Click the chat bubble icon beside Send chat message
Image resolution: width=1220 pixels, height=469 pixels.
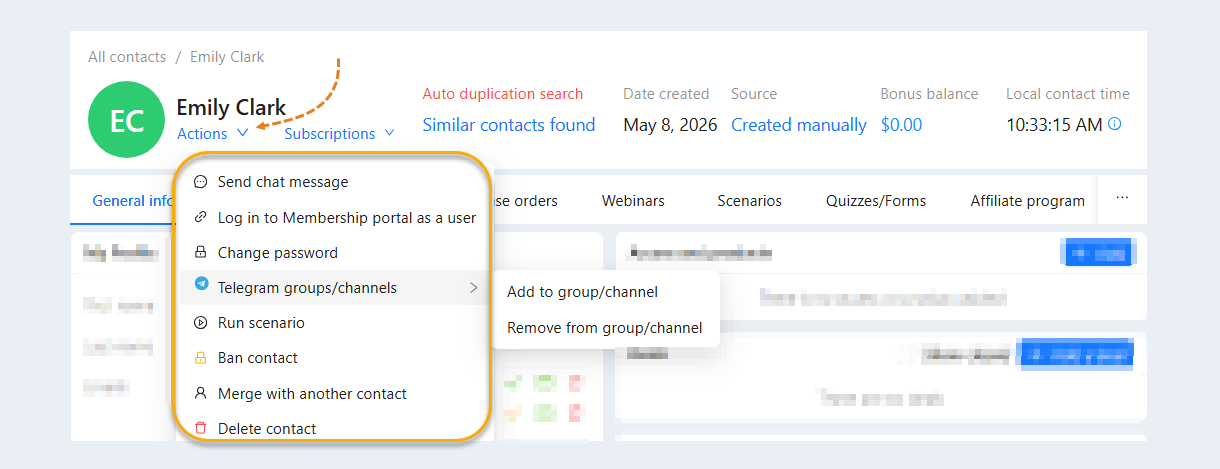[200, 182]
